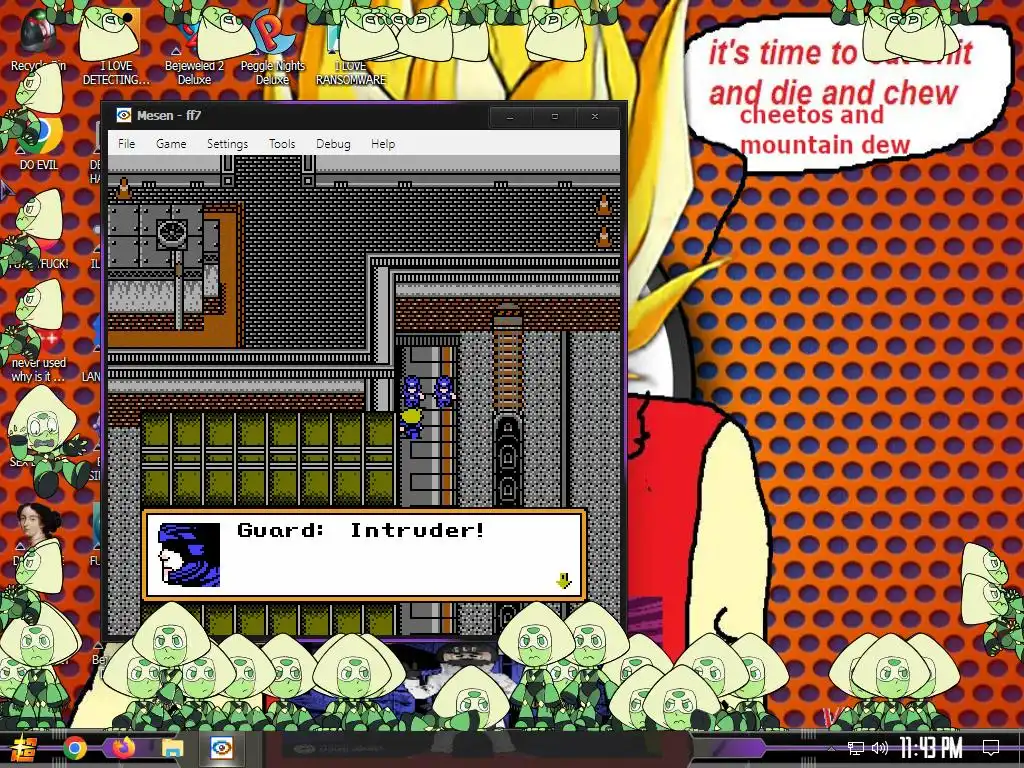1024x768 pixels.
Task: Select the Recycle Bin desktop icon
Action: [38, 40]
